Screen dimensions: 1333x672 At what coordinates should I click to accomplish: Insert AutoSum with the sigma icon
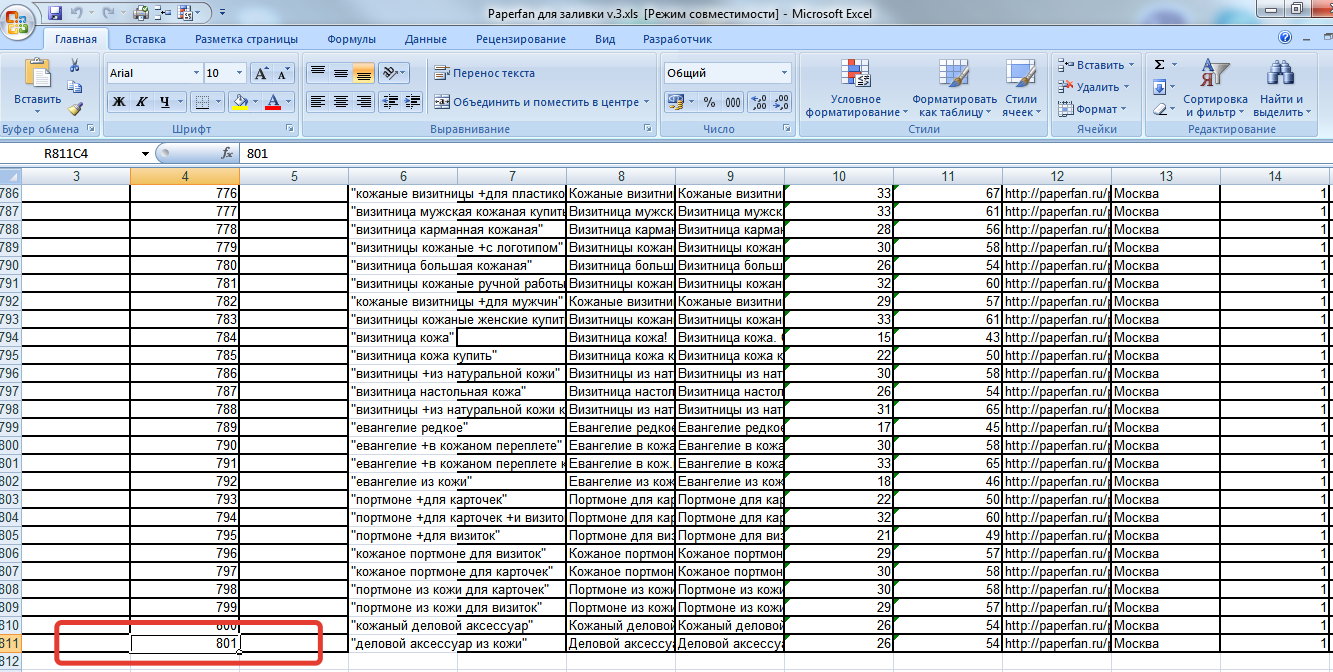click(x=1159, y=65)
